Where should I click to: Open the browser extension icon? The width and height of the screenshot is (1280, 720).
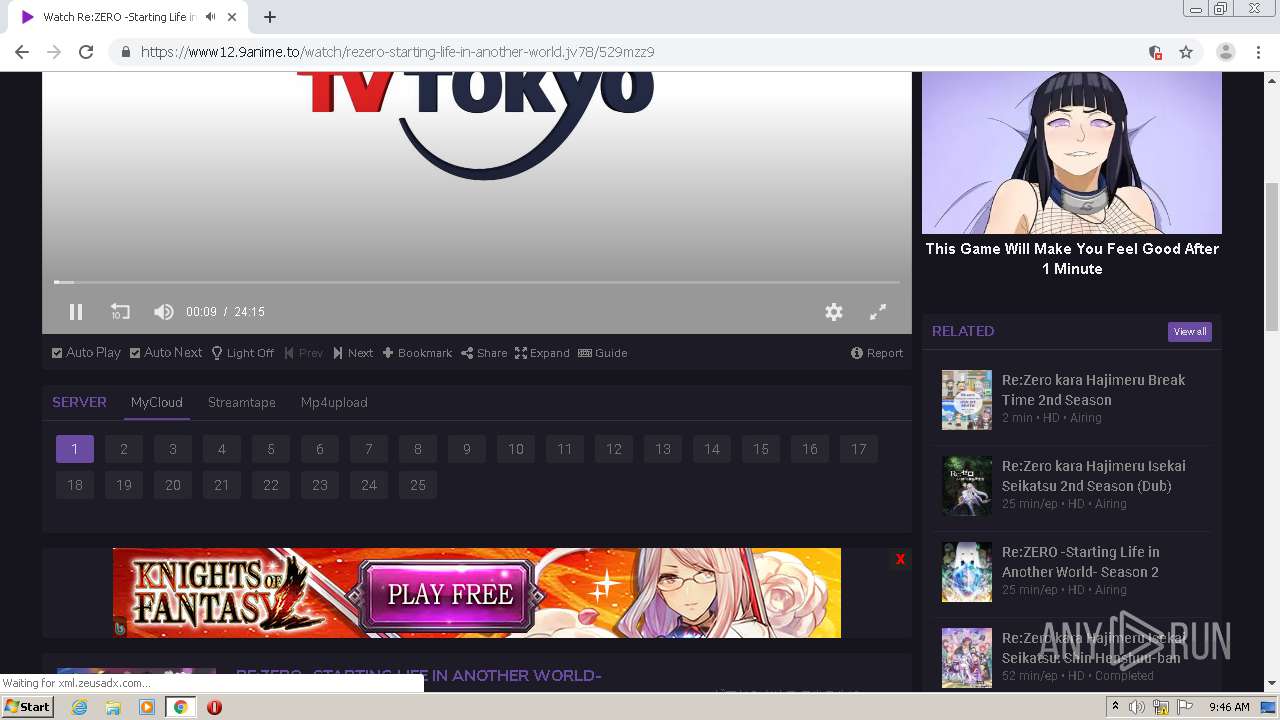pos(1155,52)
